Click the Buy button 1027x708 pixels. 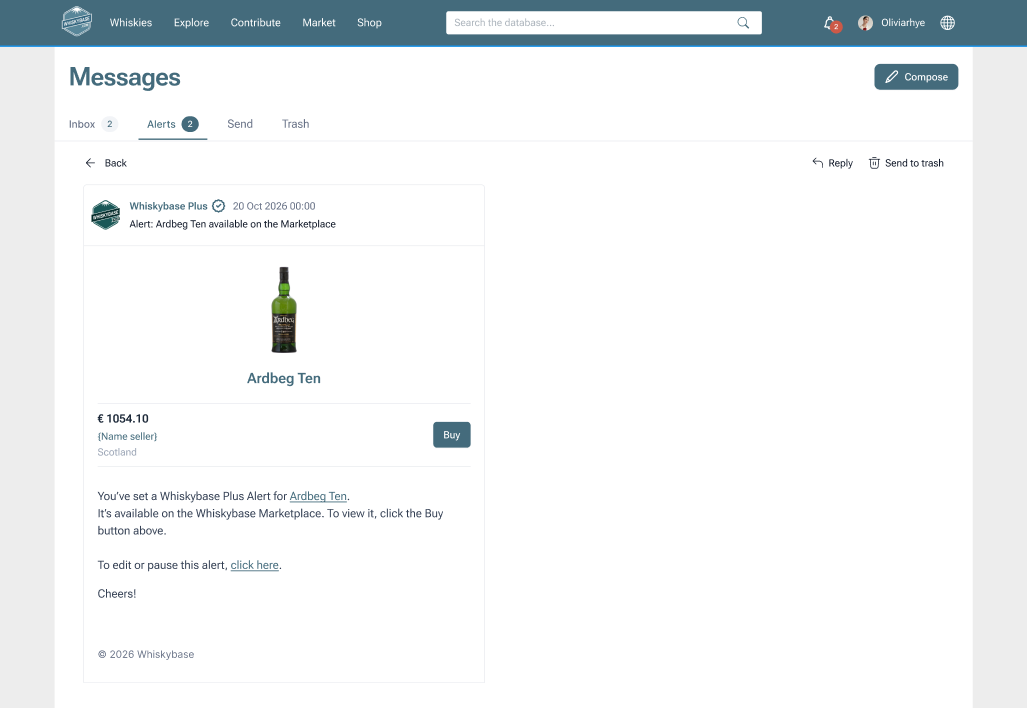(451, 435)
